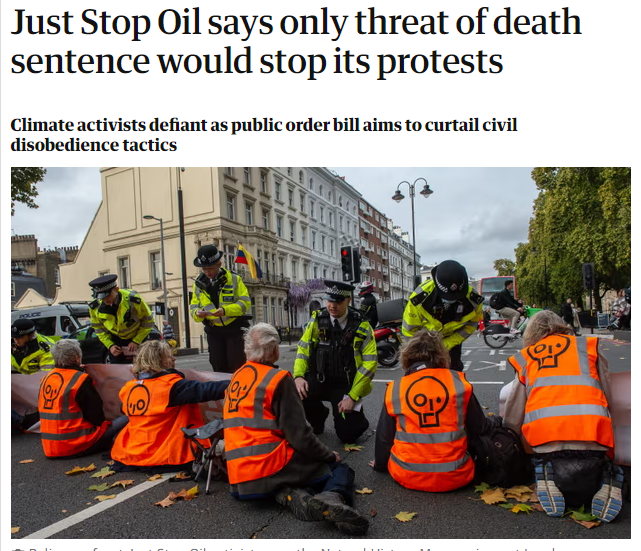Click the skull logo on the far-right kneeling protester's vest
This screenshot has height=551, width=641.
click(547, 351)
